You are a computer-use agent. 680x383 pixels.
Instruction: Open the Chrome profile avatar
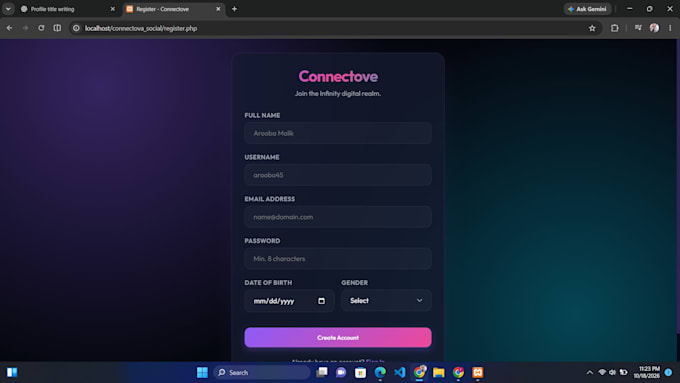pyautogui.click(x=654, y=28)
